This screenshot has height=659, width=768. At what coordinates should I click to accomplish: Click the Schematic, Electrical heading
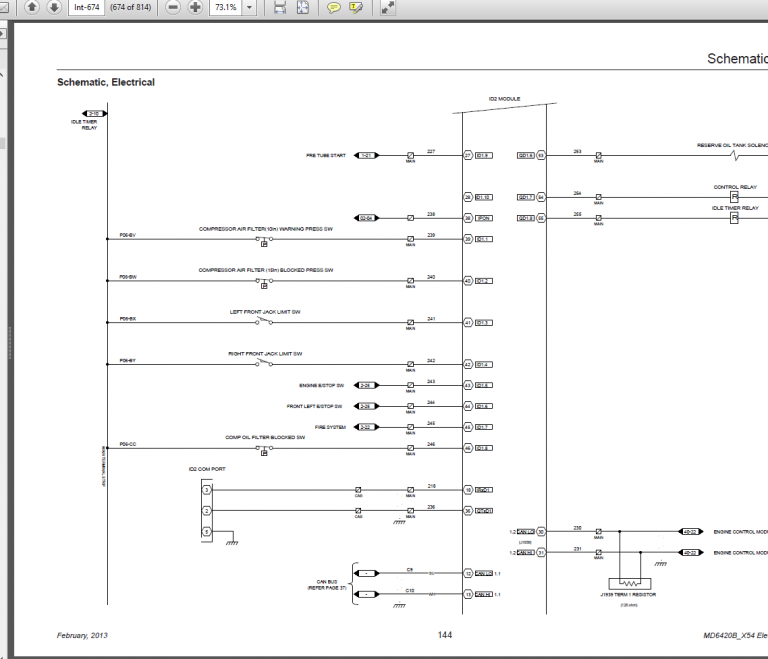pyautogui.click(x=106, y=82)
